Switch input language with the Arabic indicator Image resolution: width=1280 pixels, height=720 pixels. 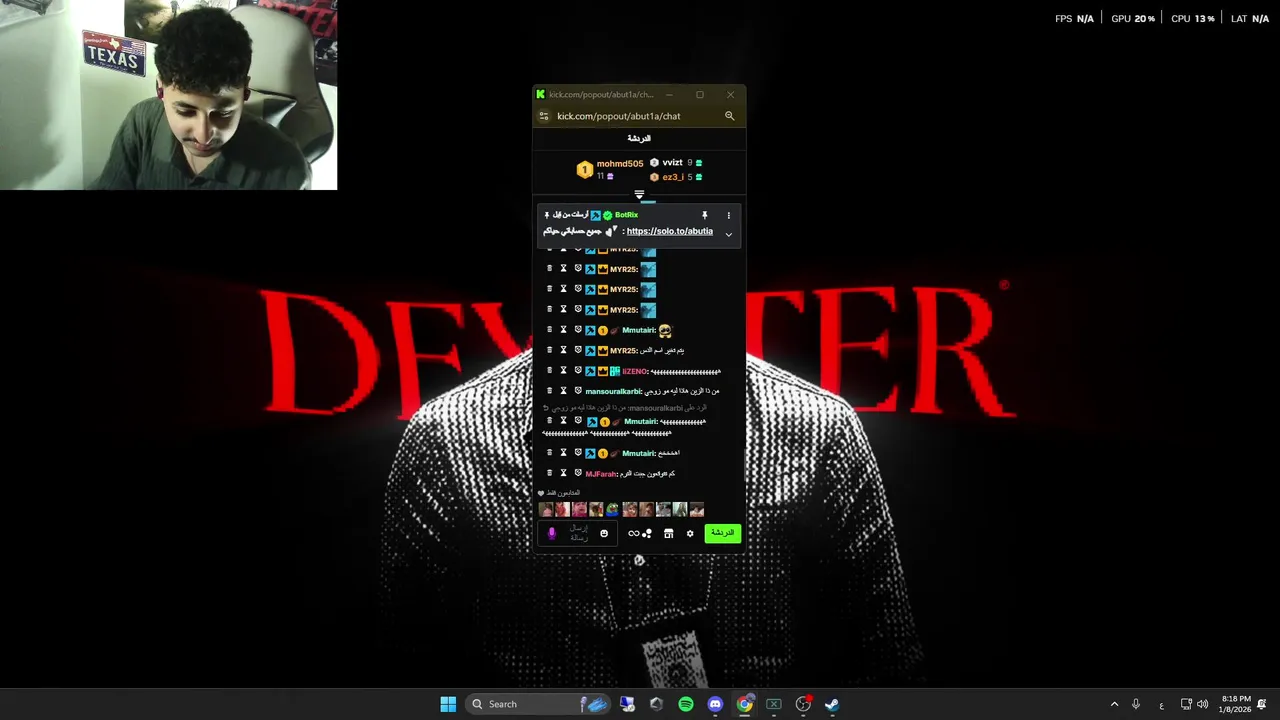[1161, 705]
